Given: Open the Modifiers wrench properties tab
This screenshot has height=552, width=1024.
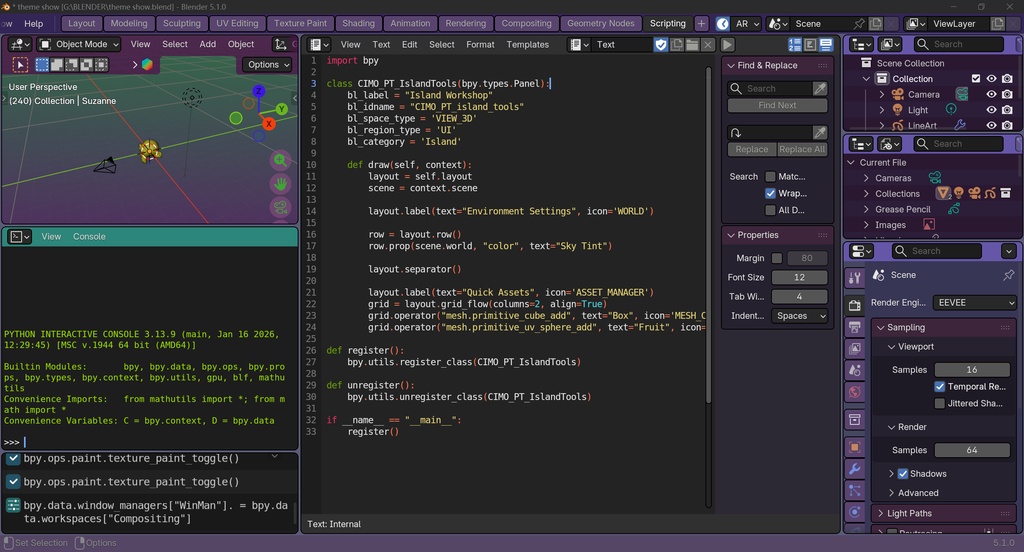Looking at the screenshot, I should pos(855,468).
